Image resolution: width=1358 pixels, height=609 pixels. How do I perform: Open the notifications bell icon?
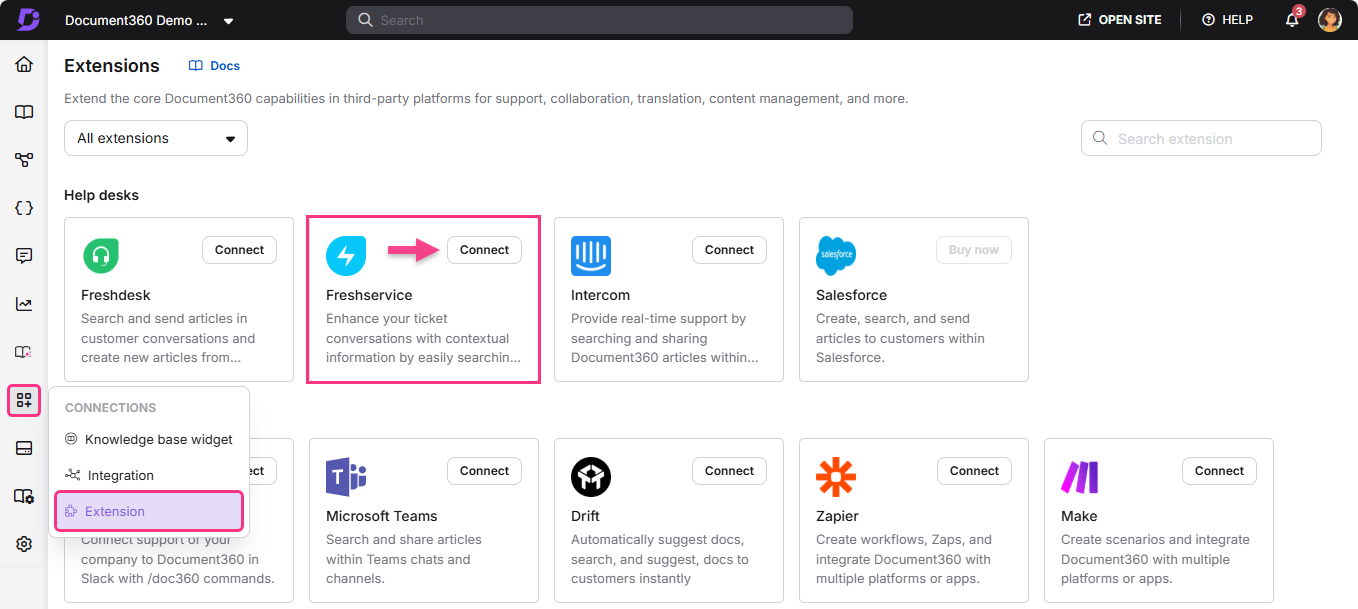[x=1291, y=19]
